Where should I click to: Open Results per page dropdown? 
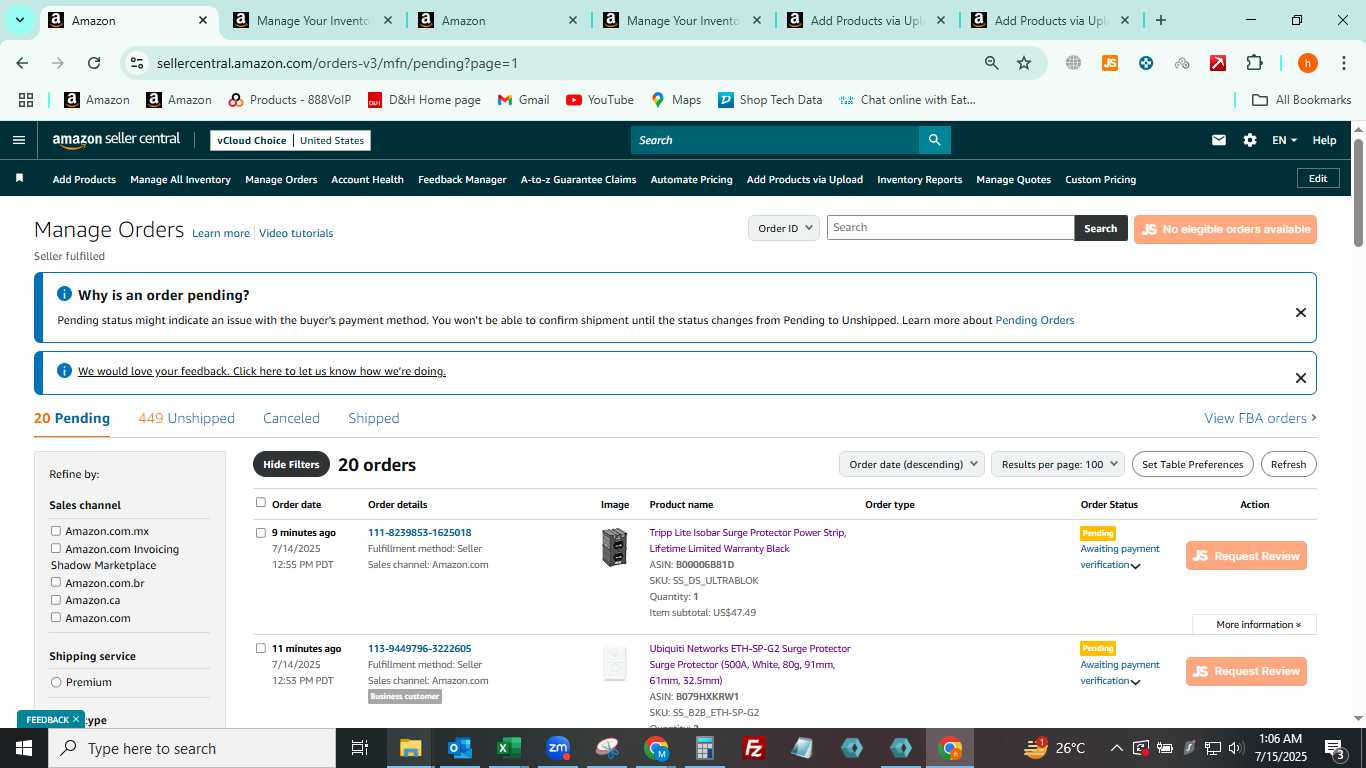point(1058,464)
